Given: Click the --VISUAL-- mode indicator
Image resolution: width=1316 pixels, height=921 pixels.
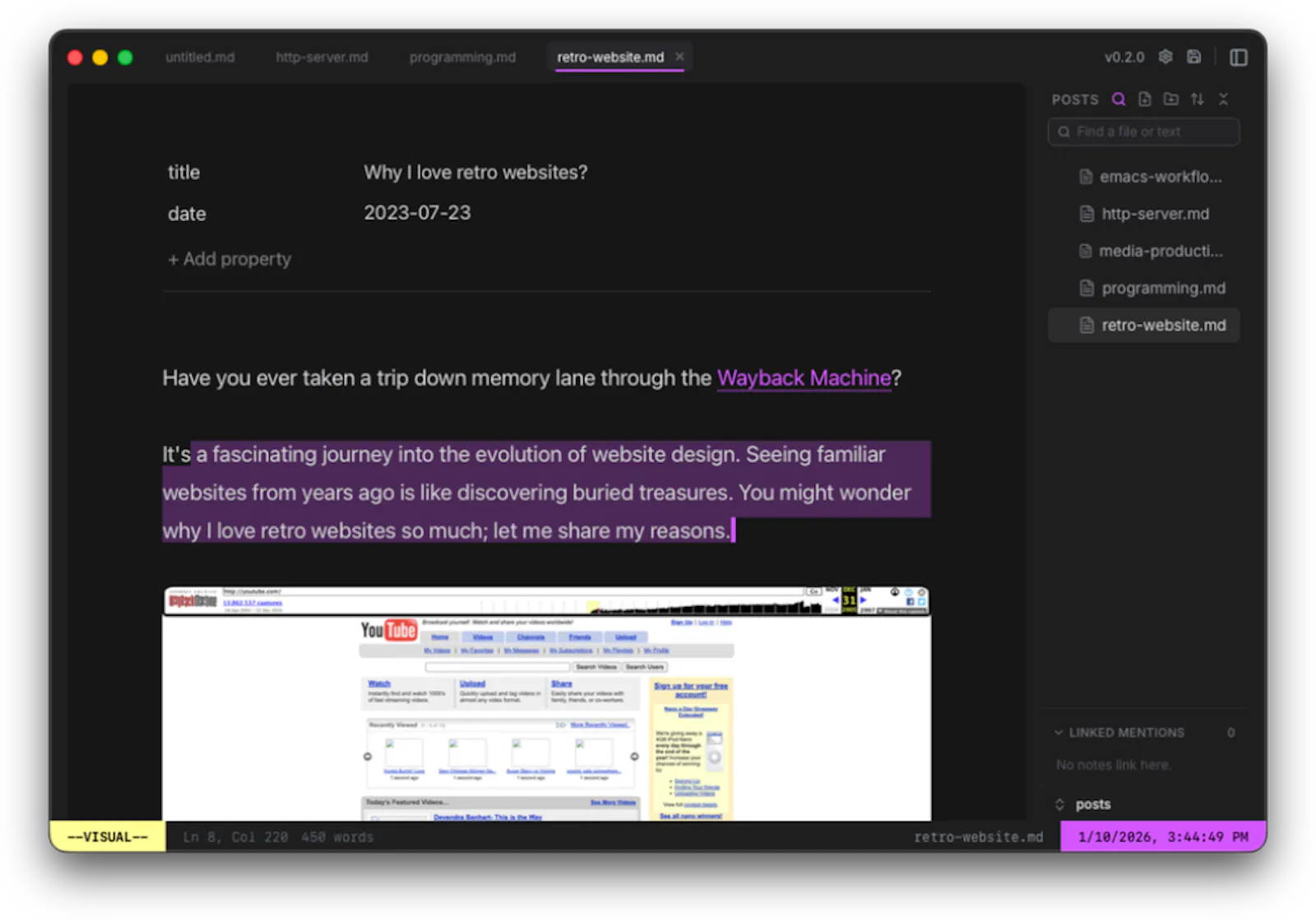Looking at the screenshot, I should point(108,837).
